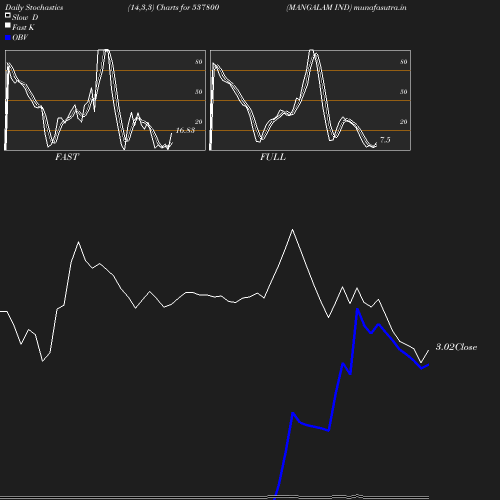Screen dimensions: 500x500
Task: Click the blue OBV legend swatch
Action: point(8,38)
